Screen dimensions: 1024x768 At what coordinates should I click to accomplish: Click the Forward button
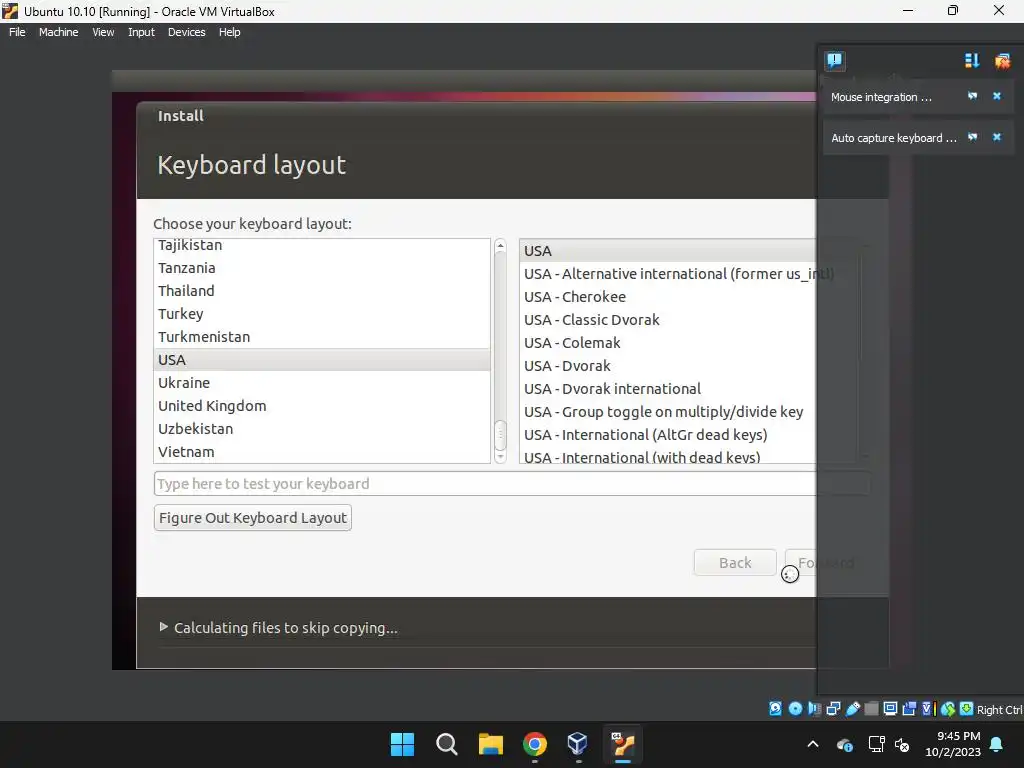pos(825,563)
